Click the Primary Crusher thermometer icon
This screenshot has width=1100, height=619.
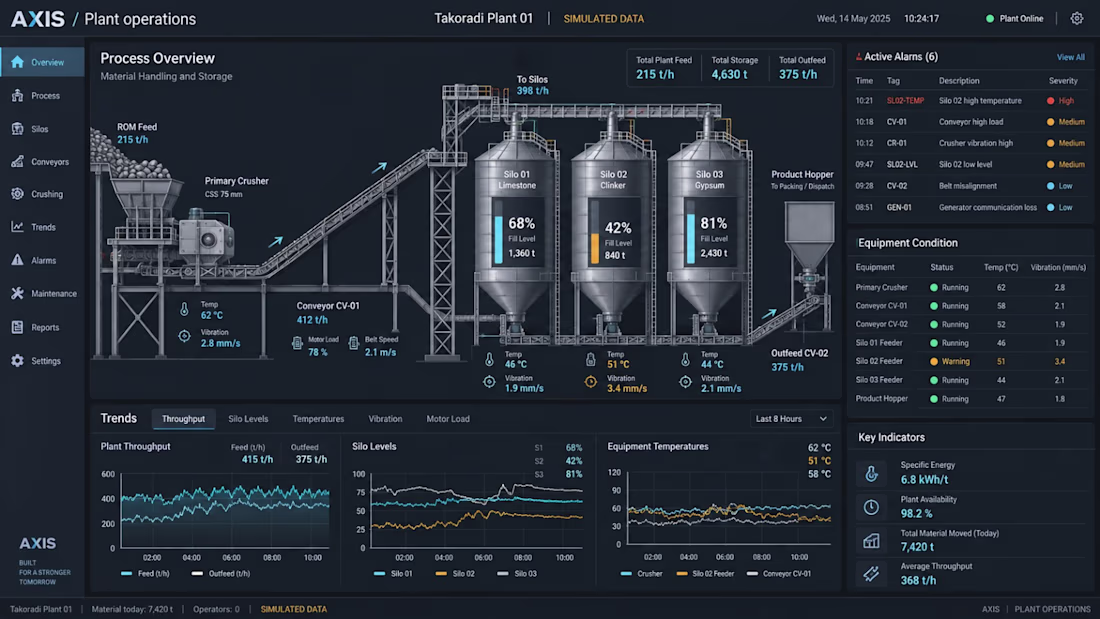[185, 309]
